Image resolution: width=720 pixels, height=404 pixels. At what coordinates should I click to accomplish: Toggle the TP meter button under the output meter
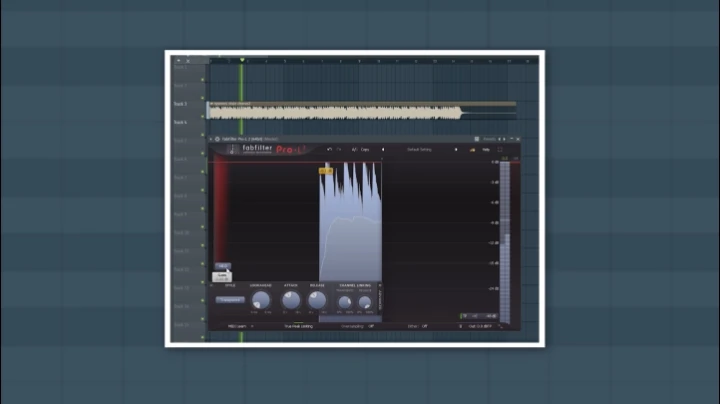coord(465,316)
